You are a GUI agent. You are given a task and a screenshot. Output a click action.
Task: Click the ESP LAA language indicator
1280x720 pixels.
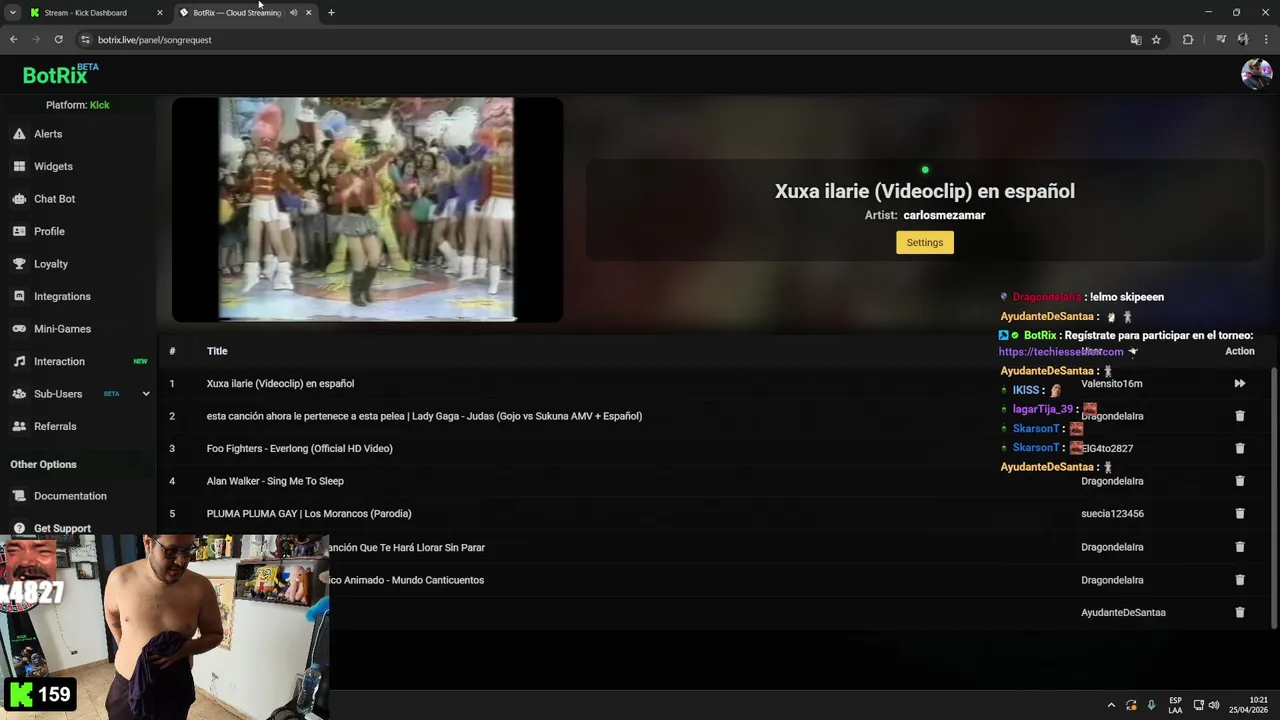pyautogui.click(x=1175, y=705)
